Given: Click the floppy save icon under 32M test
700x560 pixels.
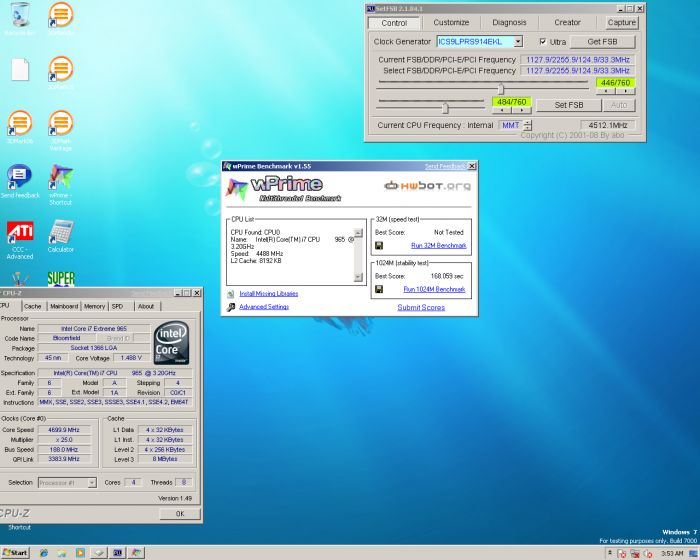Looking at the screenshot, I should (x=379, y=246).
